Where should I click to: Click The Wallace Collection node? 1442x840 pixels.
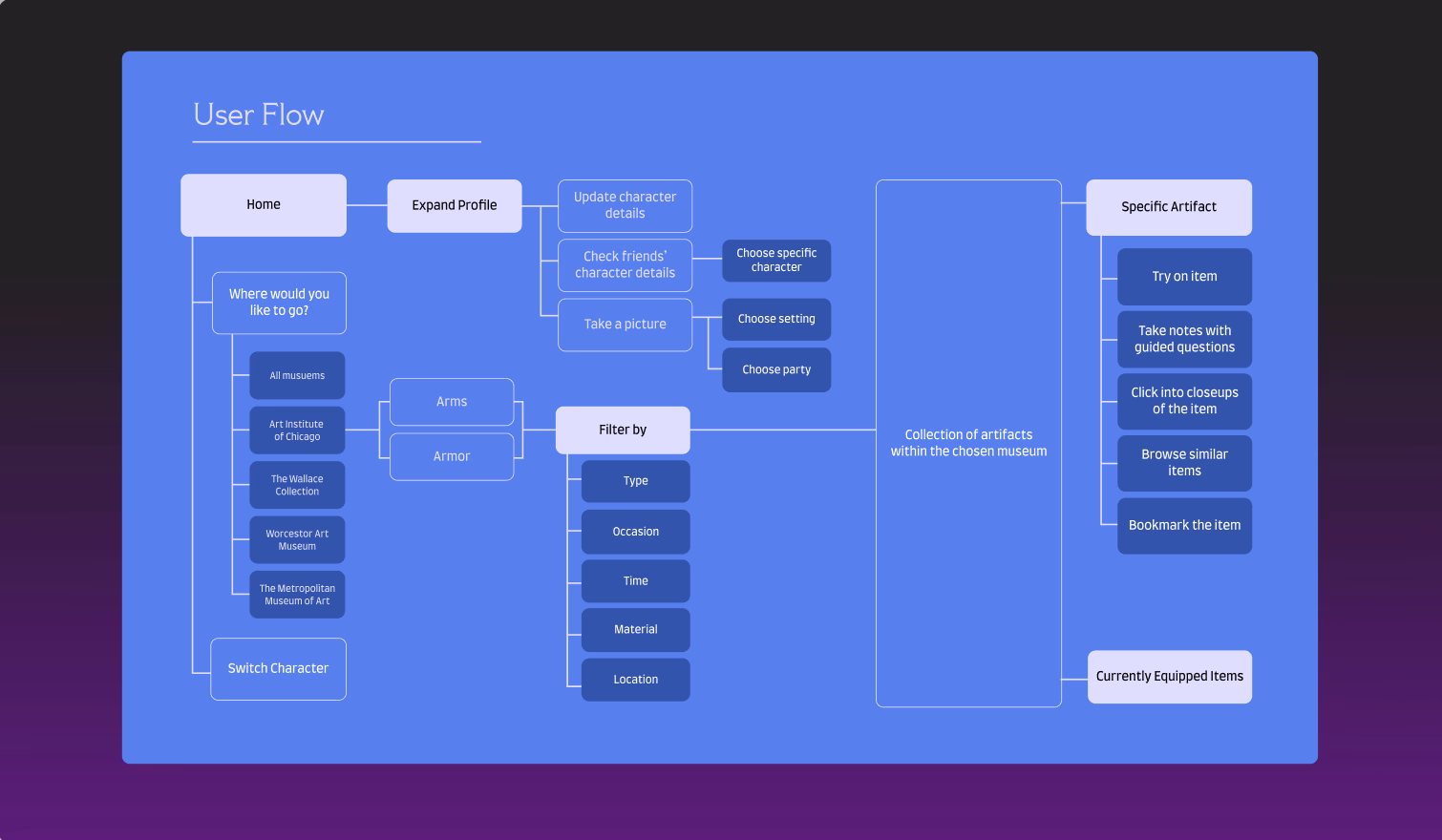(297, 485)
